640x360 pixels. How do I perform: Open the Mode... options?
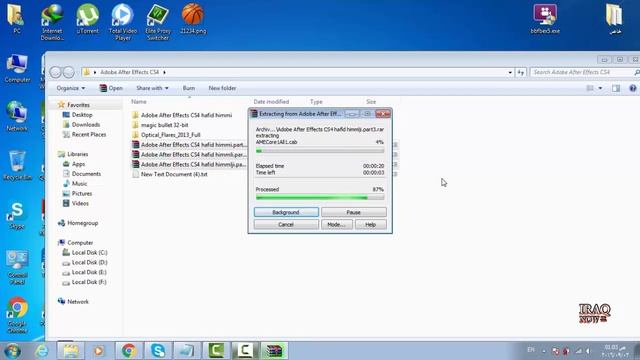tap(337, 224)
